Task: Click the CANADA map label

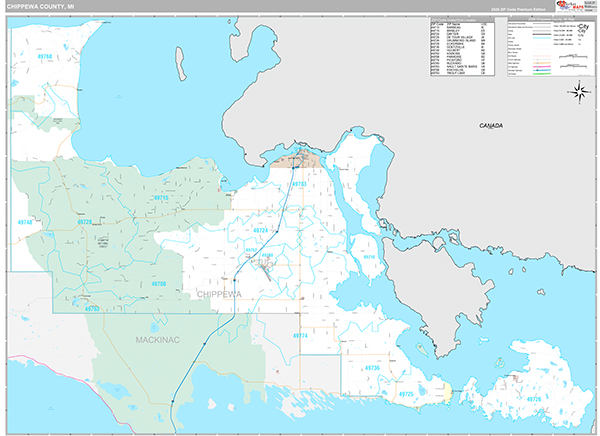Action: (x=490, y=127)
